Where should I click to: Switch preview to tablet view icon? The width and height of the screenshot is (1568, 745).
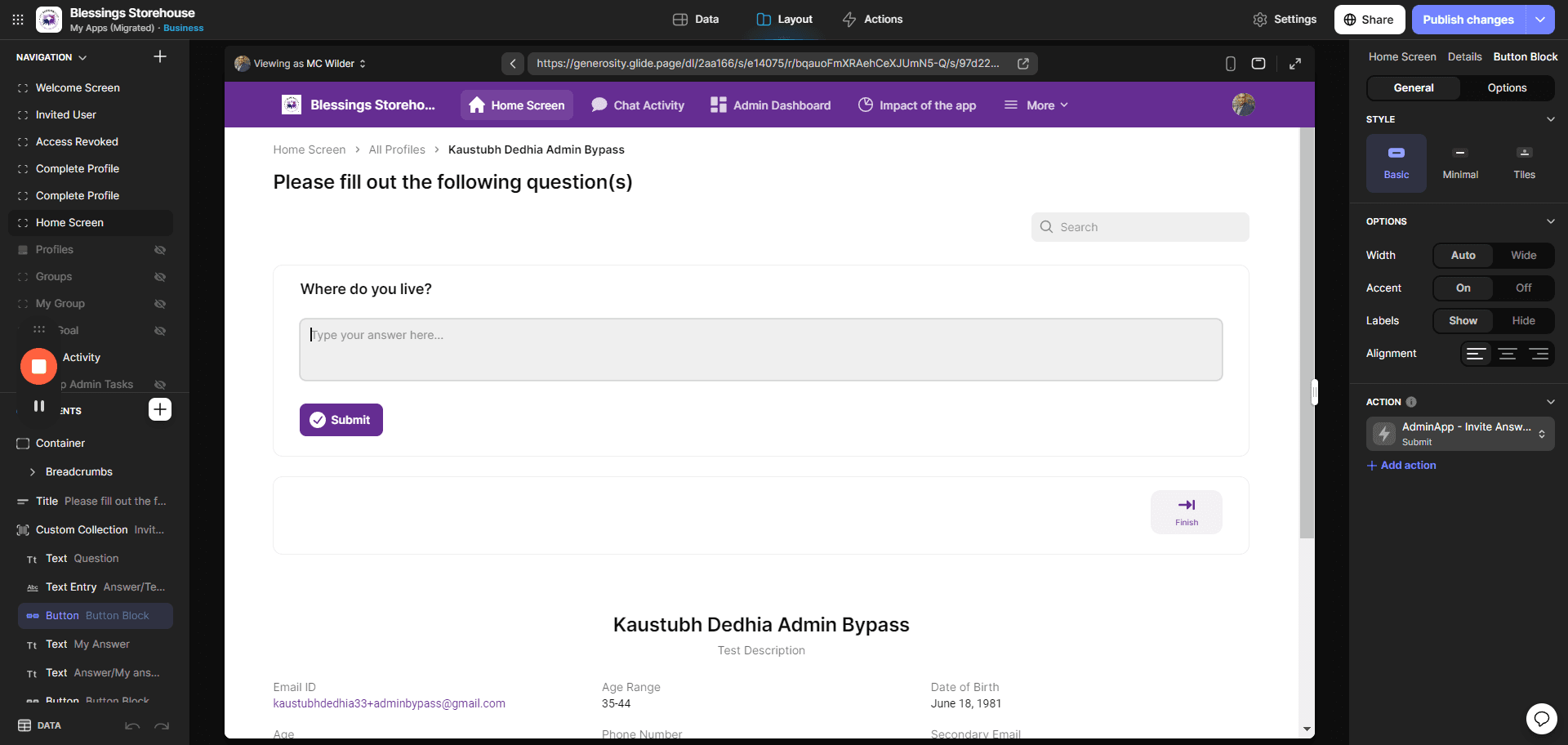(x=1258, y=64)
